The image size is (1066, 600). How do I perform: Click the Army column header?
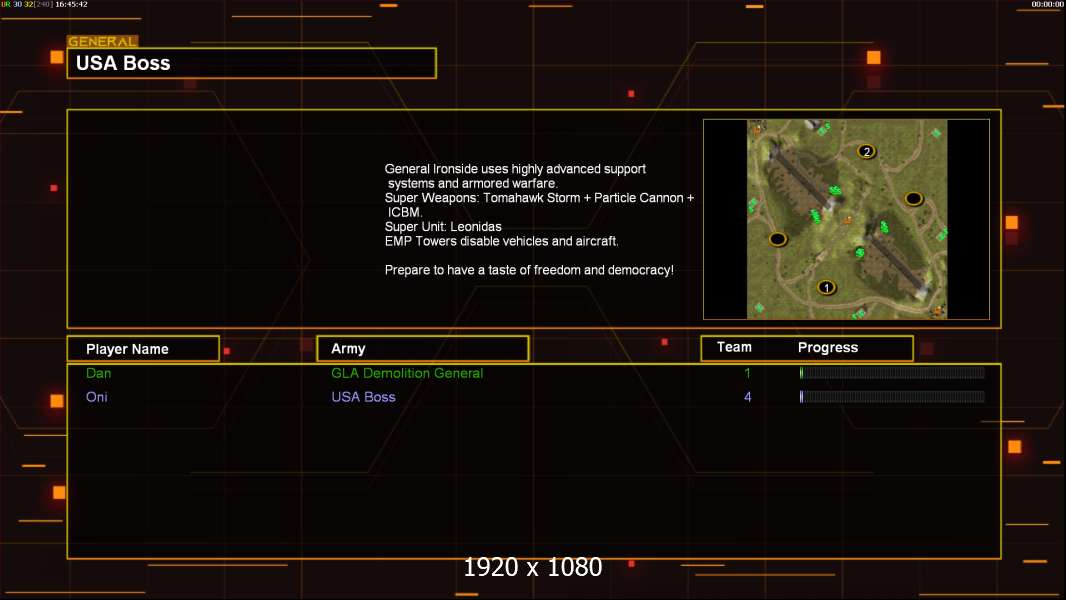pyautogui.click(x=422, y=349)
